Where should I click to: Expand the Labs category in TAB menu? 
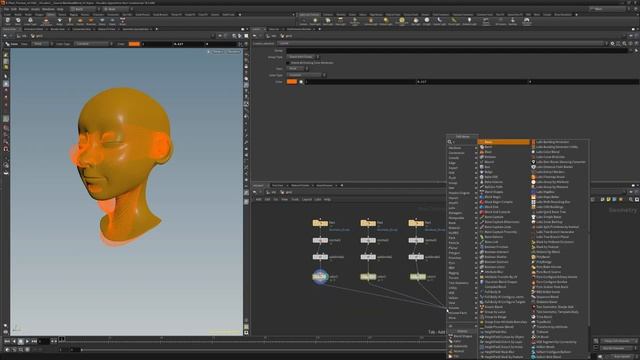(x=462, y=208)
